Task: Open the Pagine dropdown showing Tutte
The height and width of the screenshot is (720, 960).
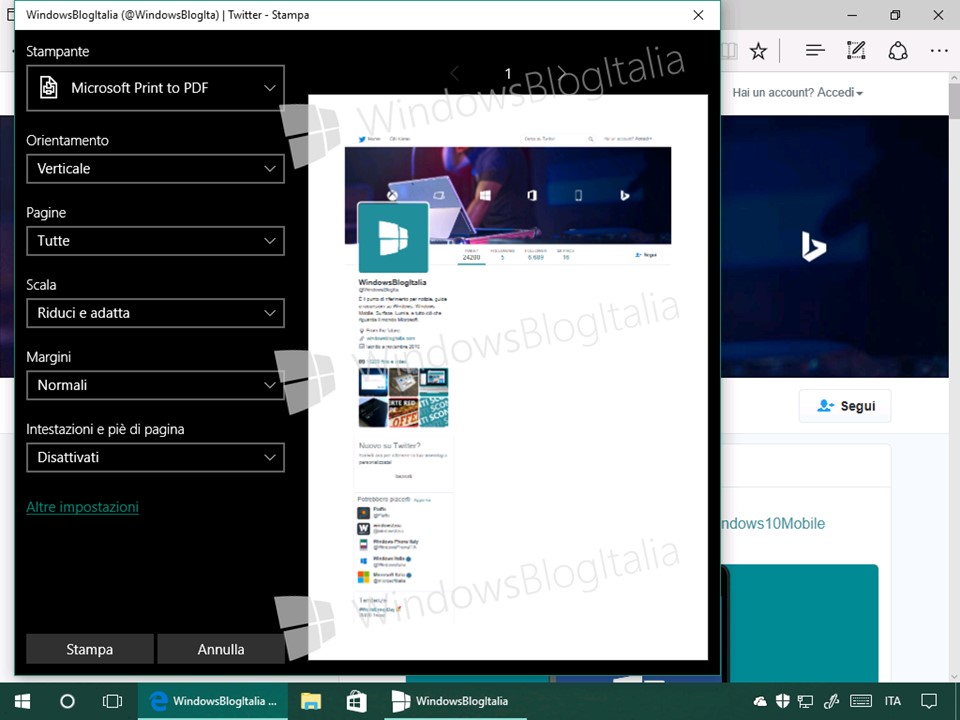Action: [156, 241]
